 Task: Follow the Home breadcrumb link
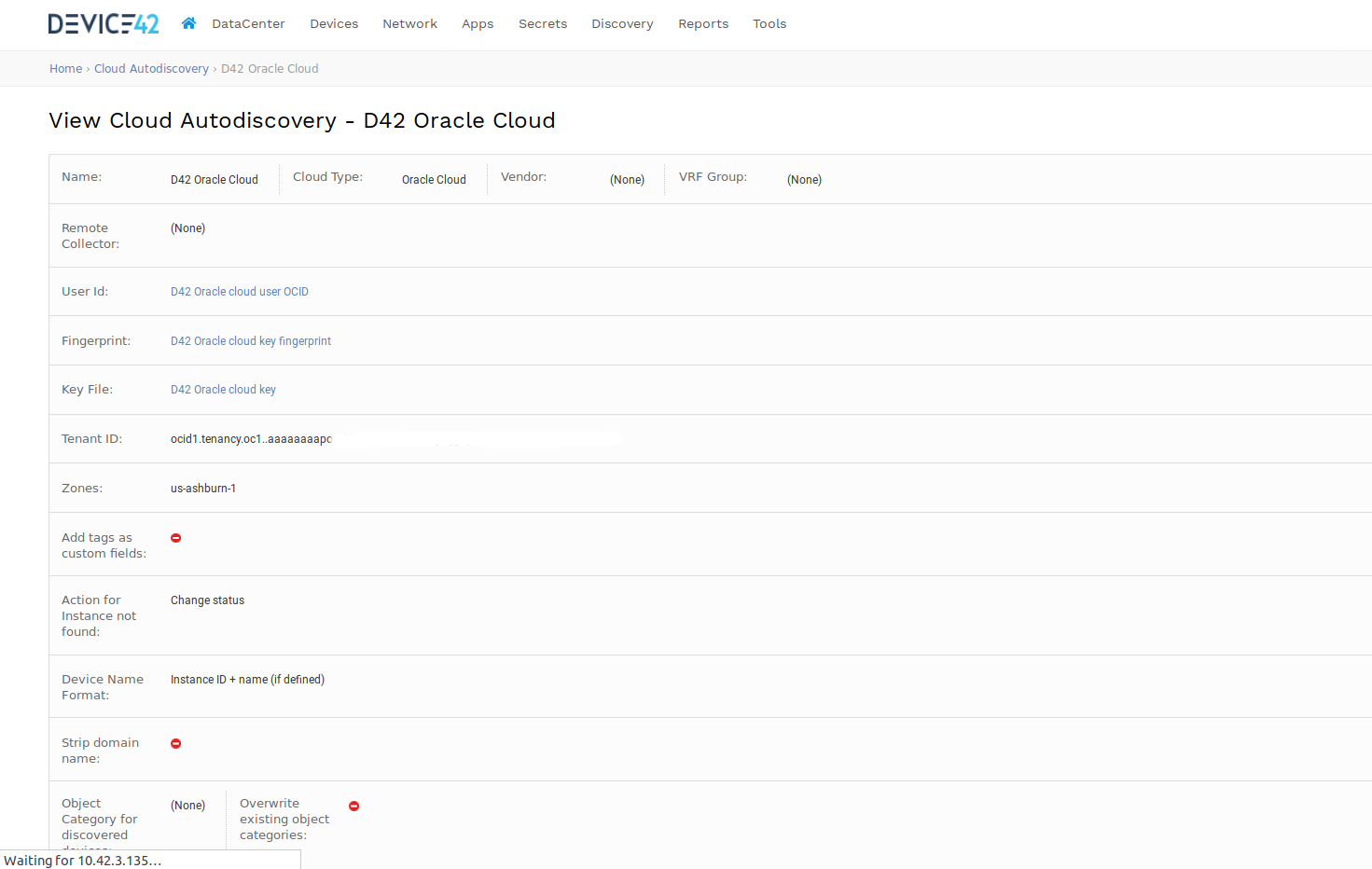click(65, 69)
